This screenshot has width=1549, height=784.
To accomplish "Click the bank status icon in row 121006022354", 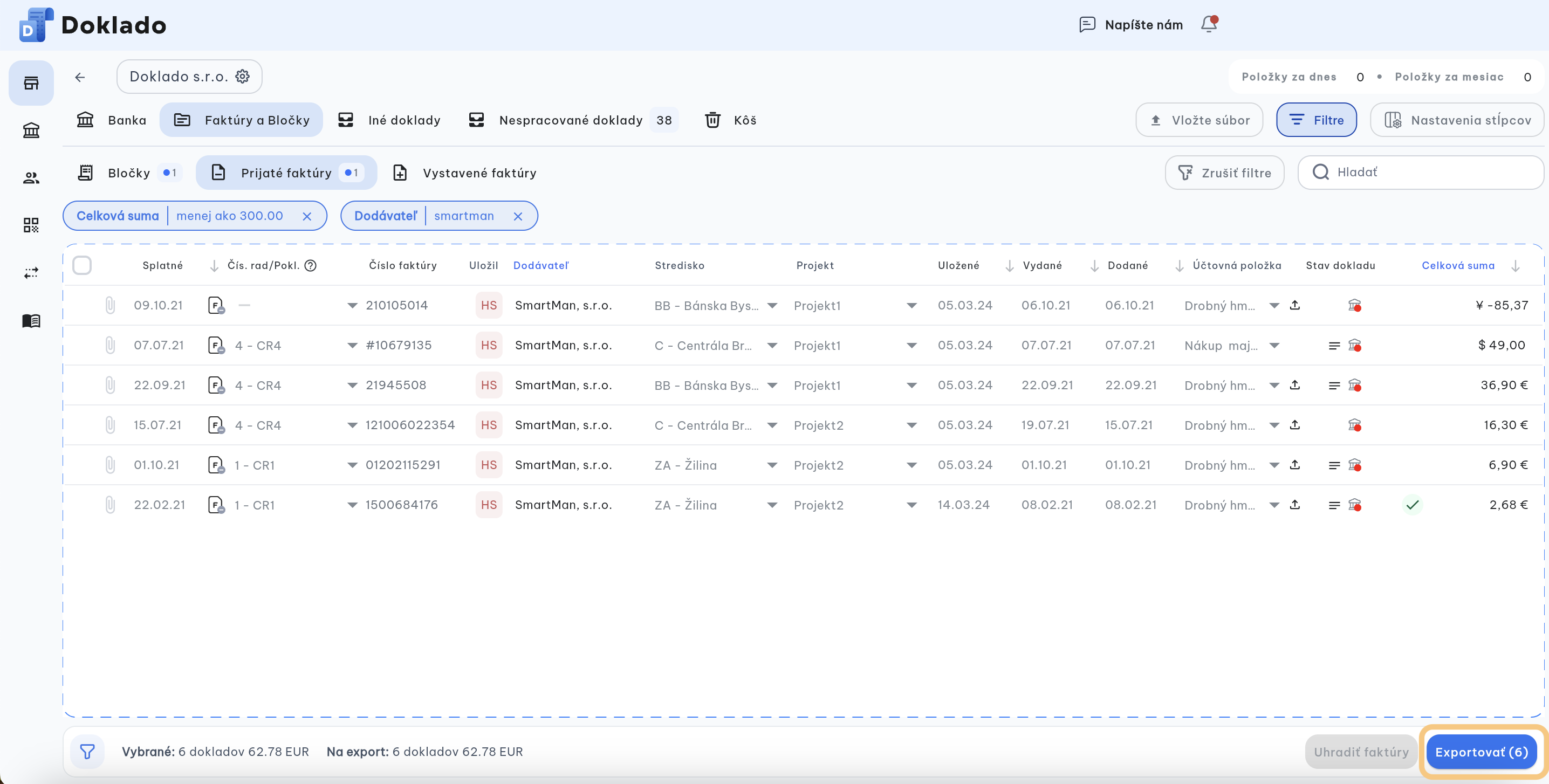I will (1354, 425).
